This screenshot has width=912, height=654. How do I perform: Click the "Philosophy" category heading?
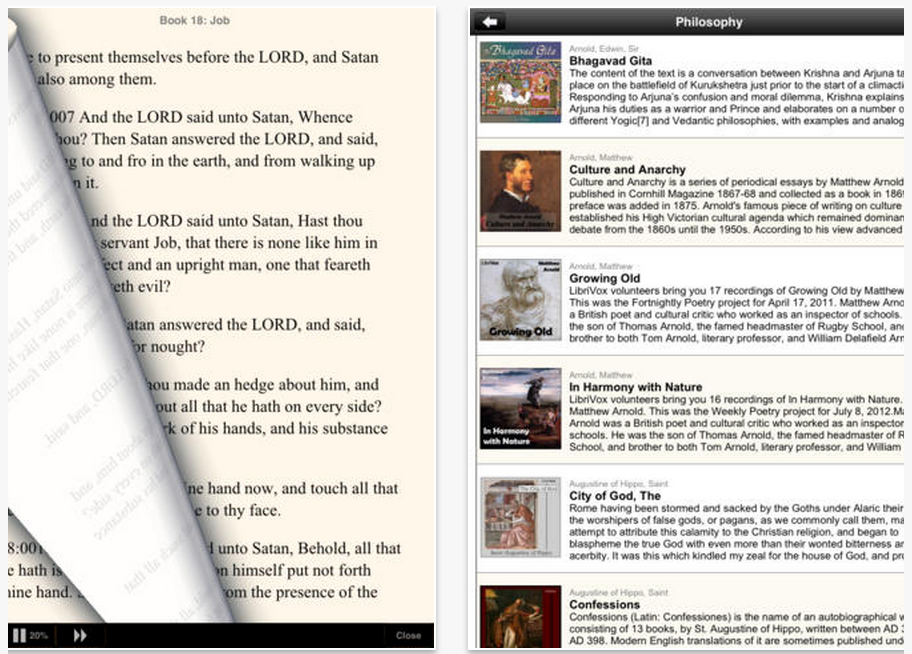click(x=709, y=22)
